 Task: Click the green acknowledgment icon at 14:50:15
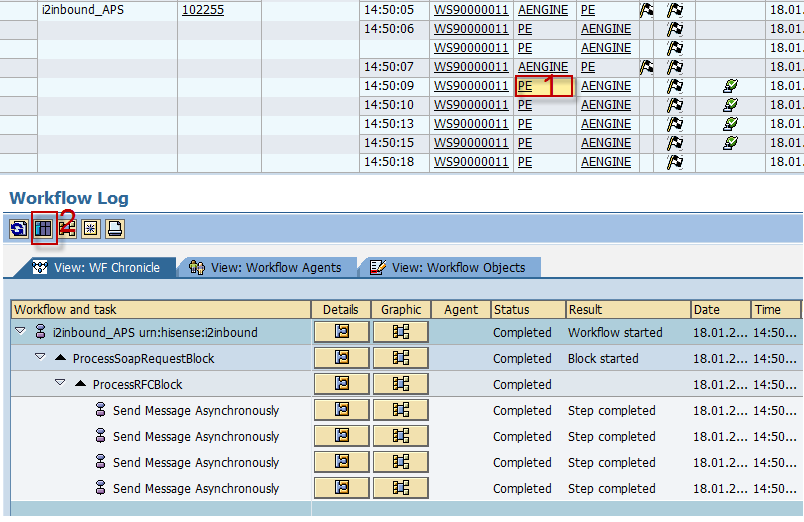(x=730, y=143)
